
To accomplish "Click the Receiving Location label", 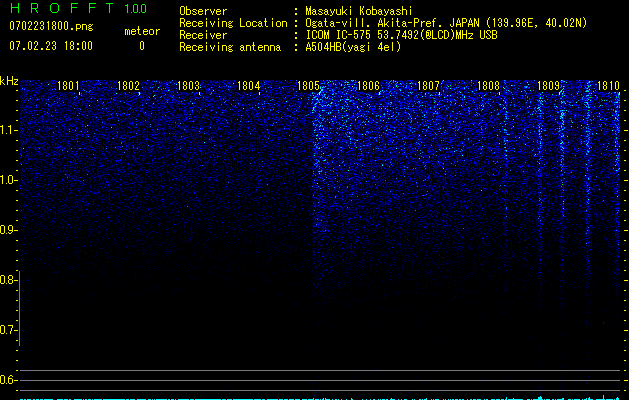I will [x=233, y=23].
